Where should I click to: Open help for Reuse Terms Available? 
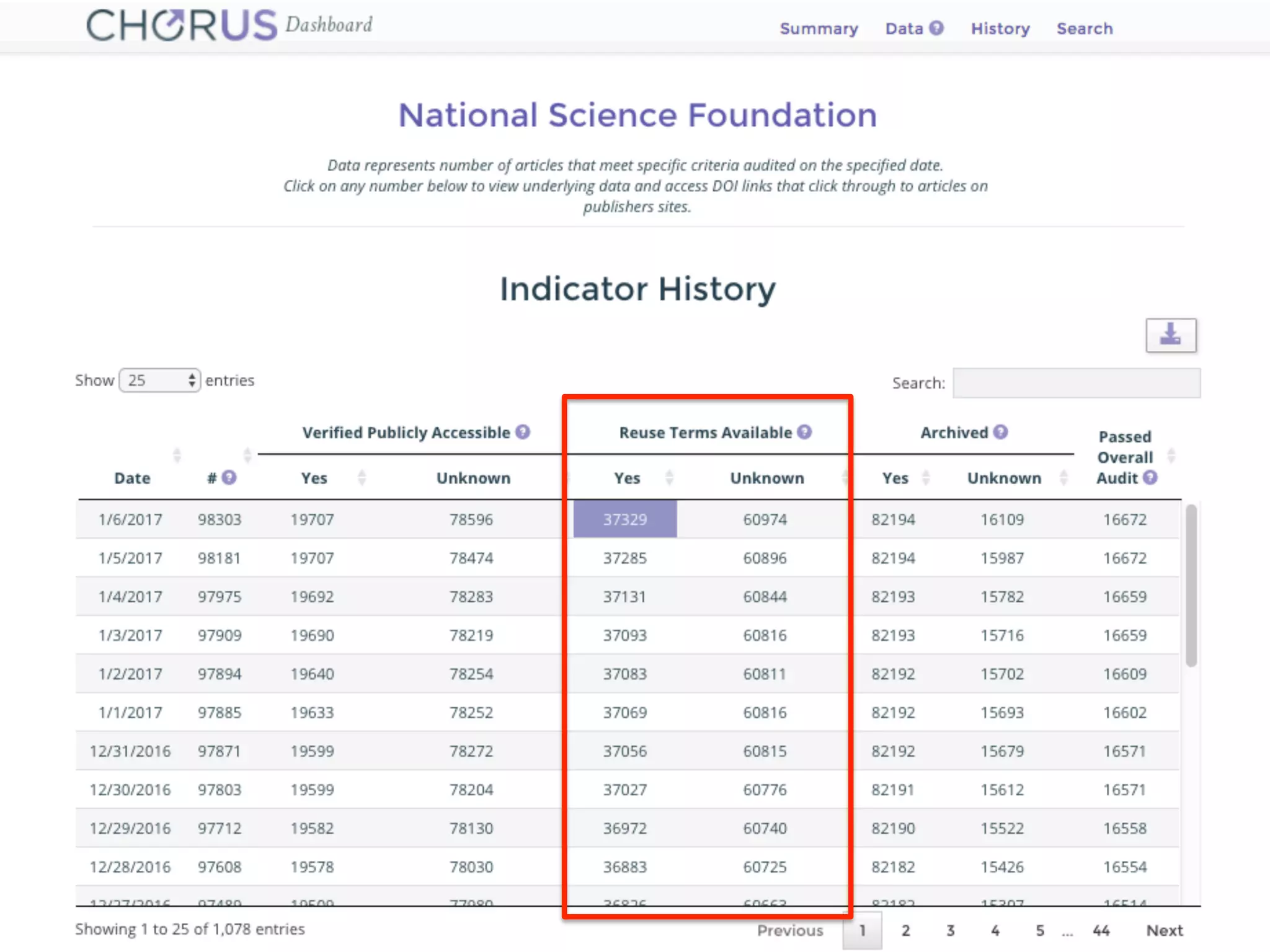(x=804, y=432)
